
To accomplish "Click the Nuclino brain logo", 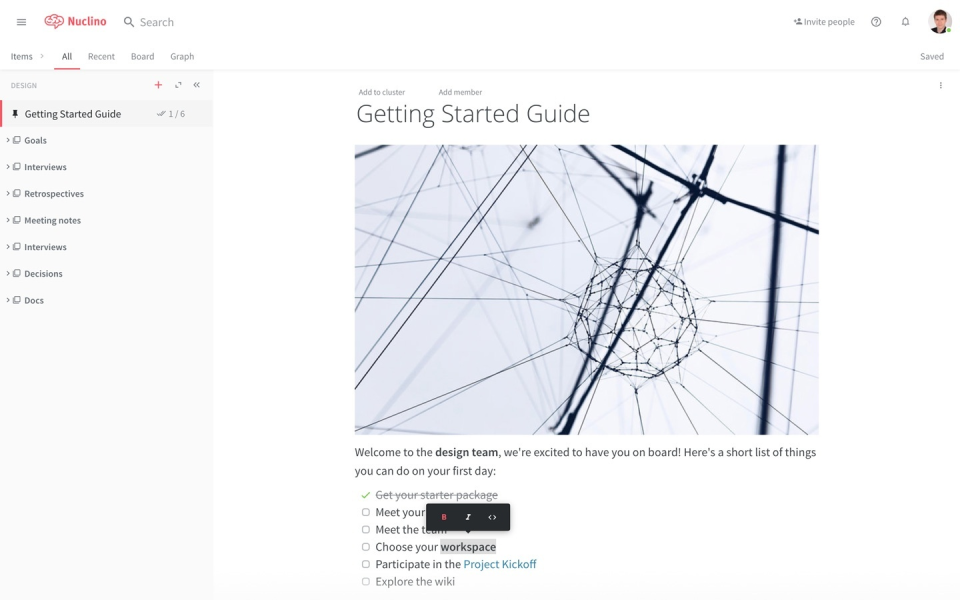I will click(x=54, y=21).
